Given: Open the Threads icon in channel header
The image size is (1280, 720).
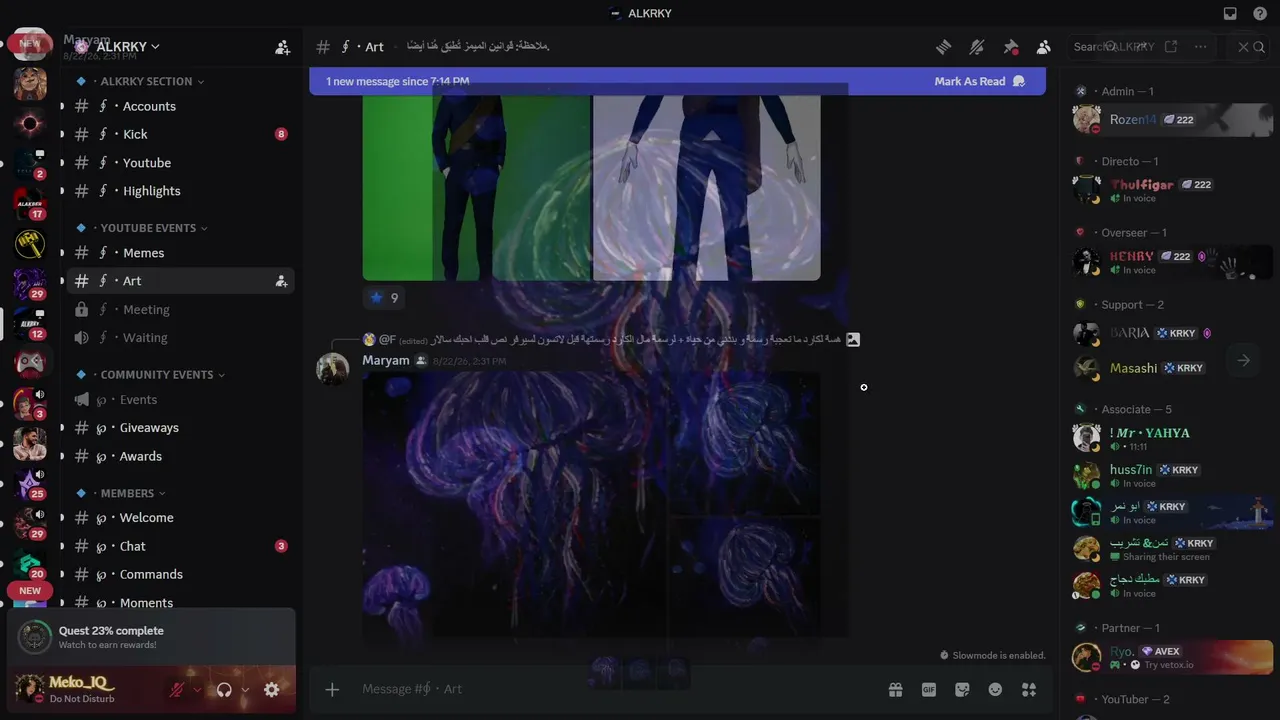Looking at the screenshot, I should (x=943, y=47).
